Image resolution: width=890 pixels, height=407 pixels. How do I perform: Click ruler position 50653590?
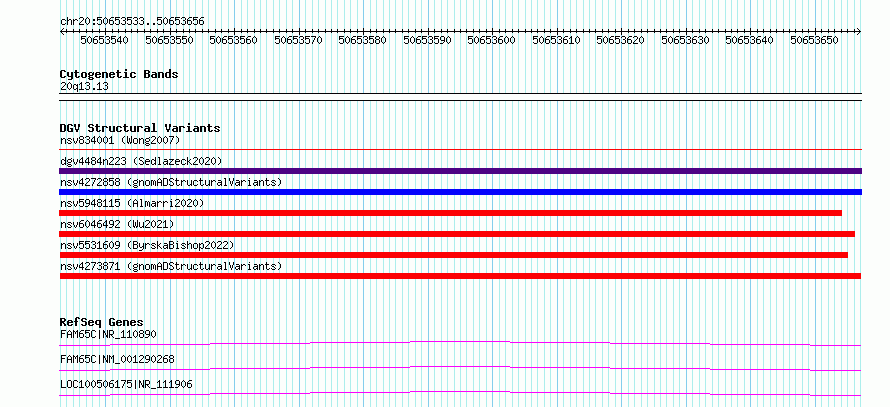pyautogui.click(x=427, y=40)
